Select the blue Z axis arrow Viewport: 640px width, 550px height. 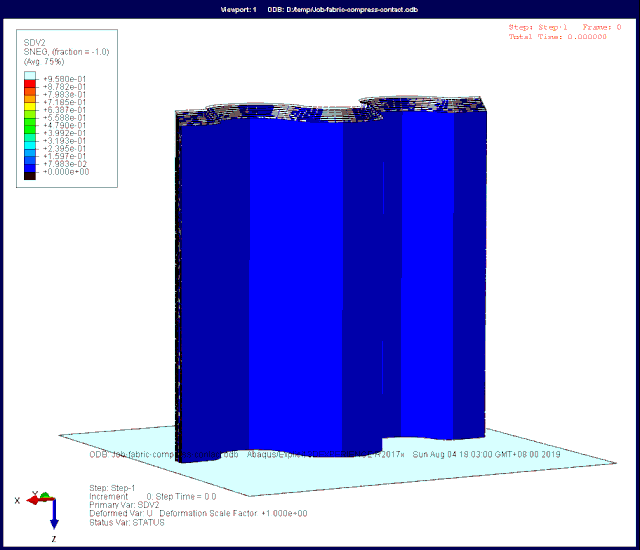pyautogui.click(x=54, y=515)
